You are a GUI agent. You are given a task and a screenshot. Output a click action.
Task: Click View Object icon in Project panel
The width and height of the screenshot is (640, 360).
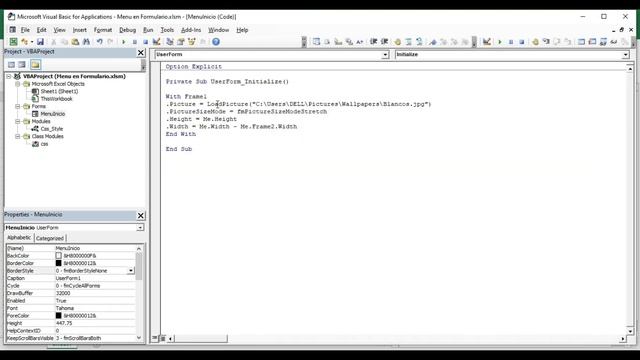pos(22,64)
